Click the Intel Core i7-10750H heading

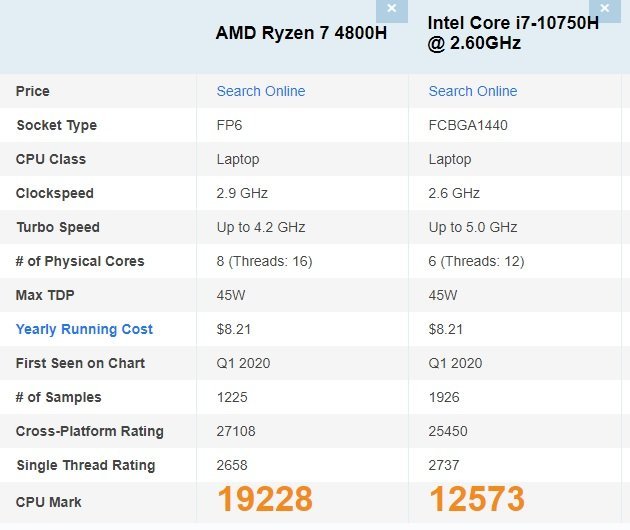coord(513,33)
